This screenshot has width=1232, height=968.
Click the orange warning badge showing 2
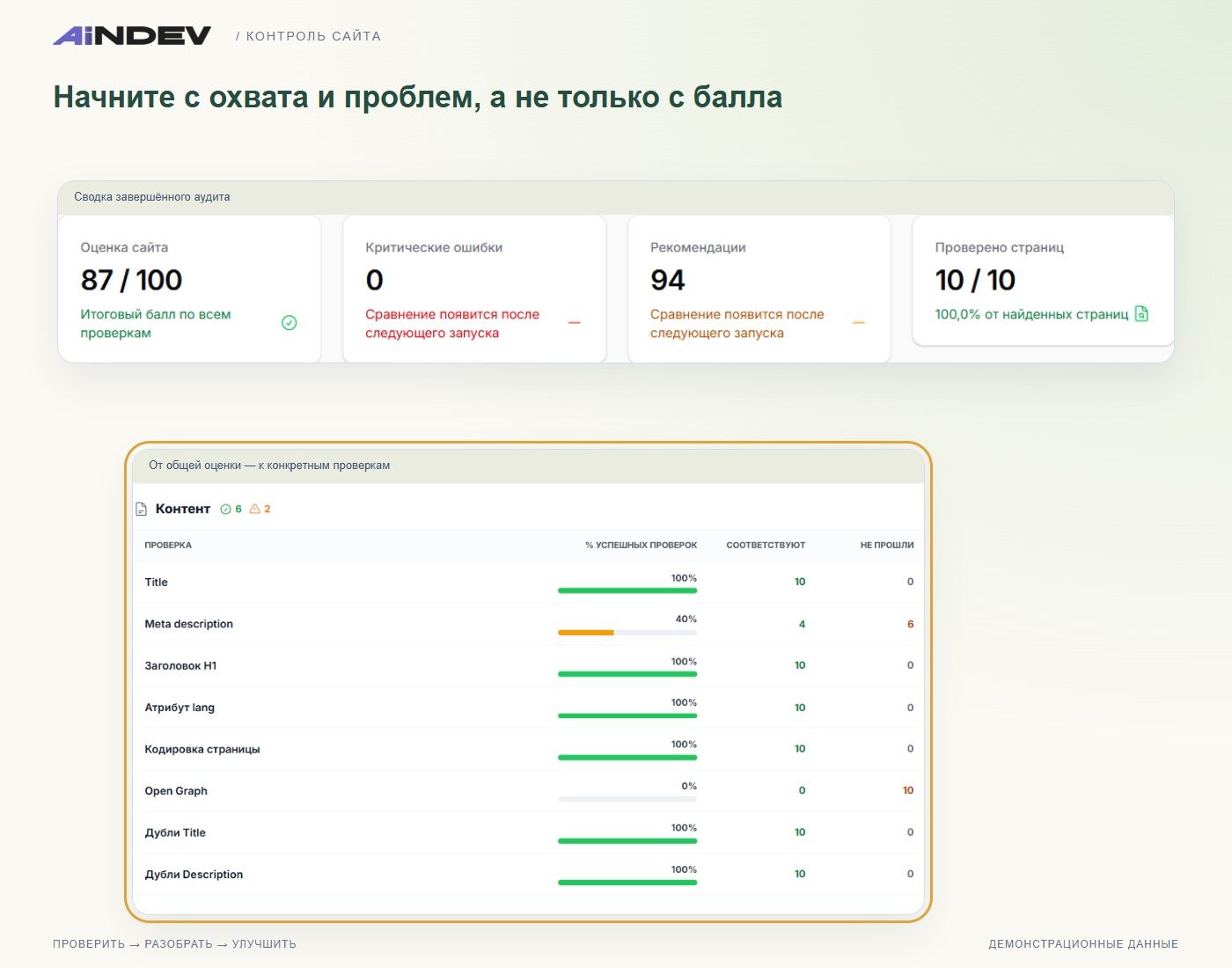[260, 509]
